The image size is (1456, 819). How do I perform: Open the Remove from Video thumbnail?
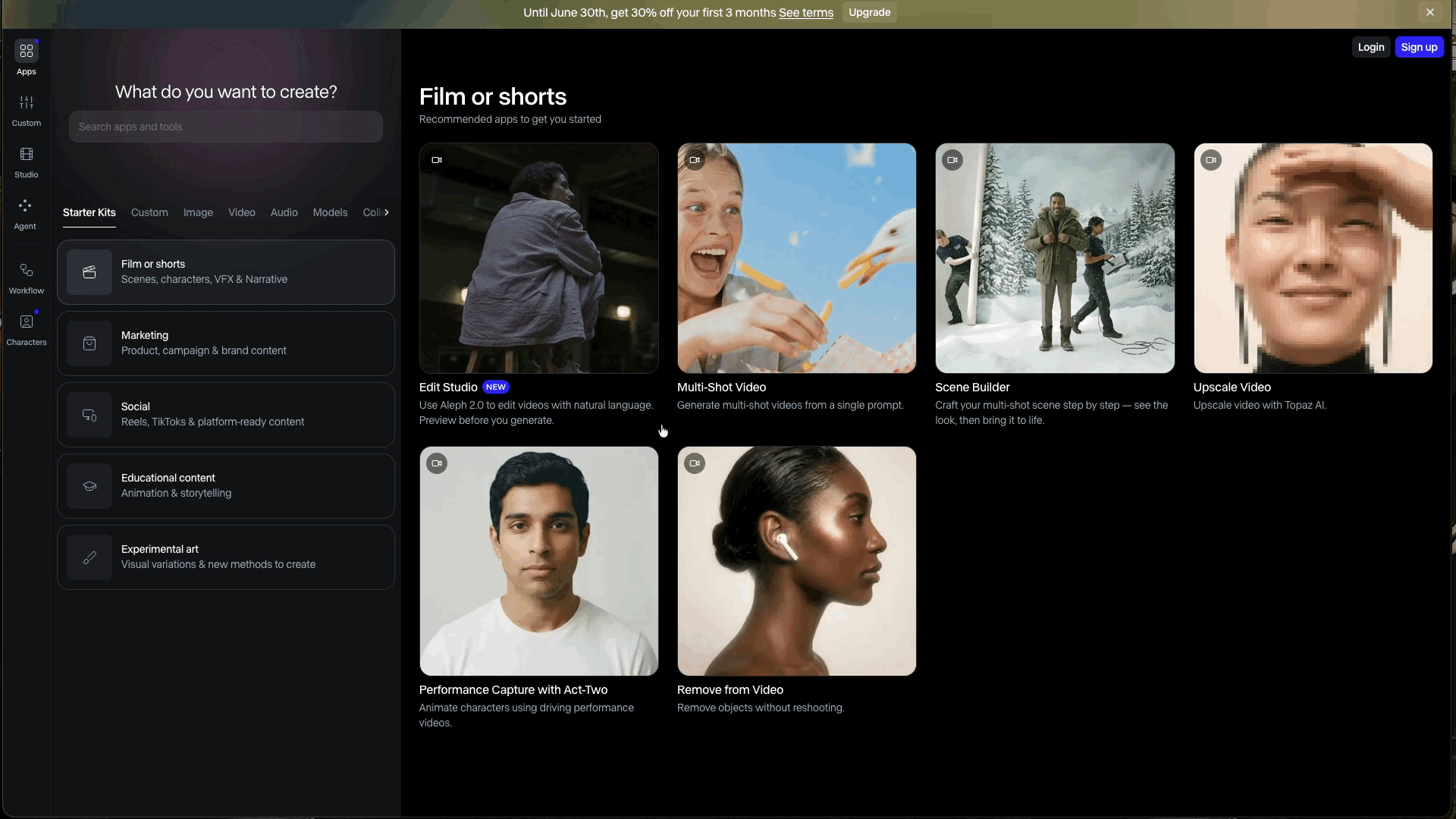click(x=797, y=561)
